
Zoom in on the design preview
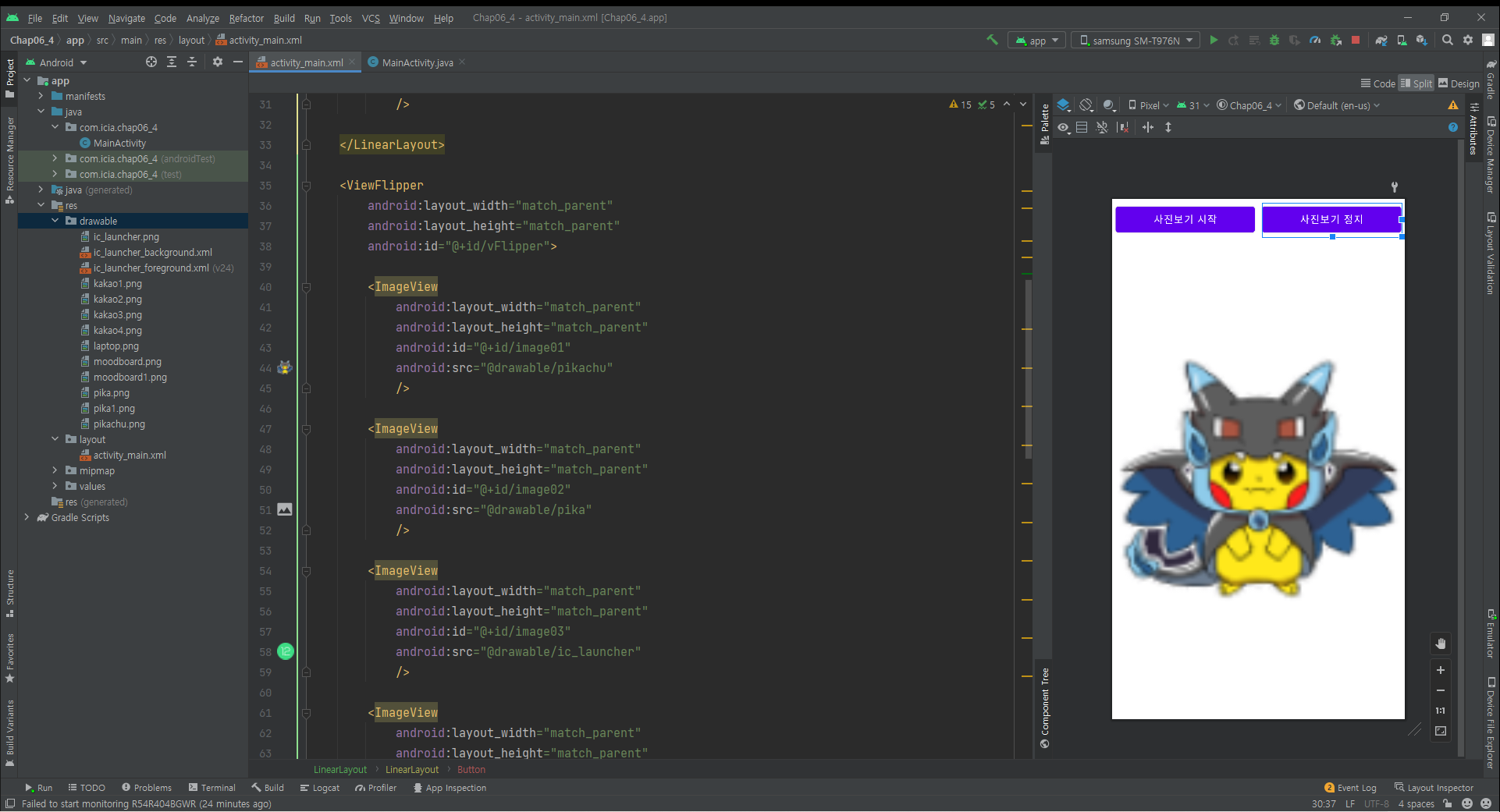[x=1441, y=670]
